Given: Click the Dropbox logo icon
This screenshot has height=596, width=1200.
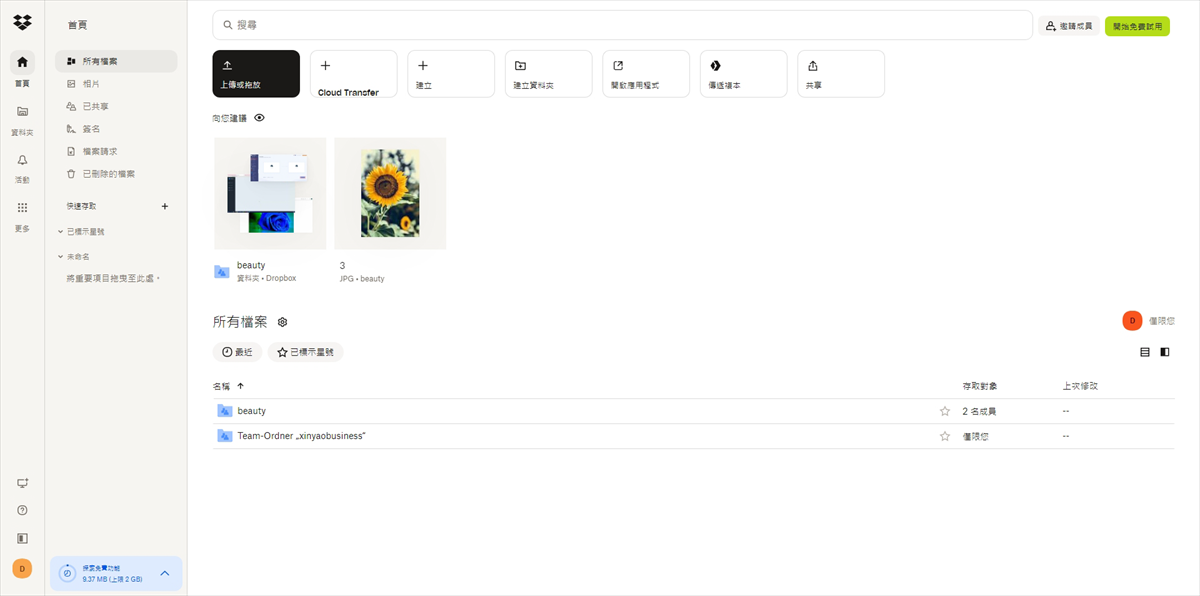Looking at the screenshot, I should tap(22, 20).
